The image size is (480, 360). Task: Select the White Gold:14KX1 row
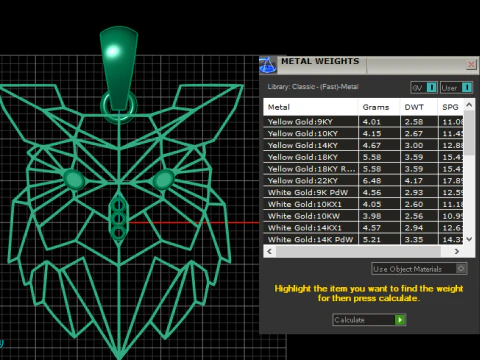click(363, 228)
